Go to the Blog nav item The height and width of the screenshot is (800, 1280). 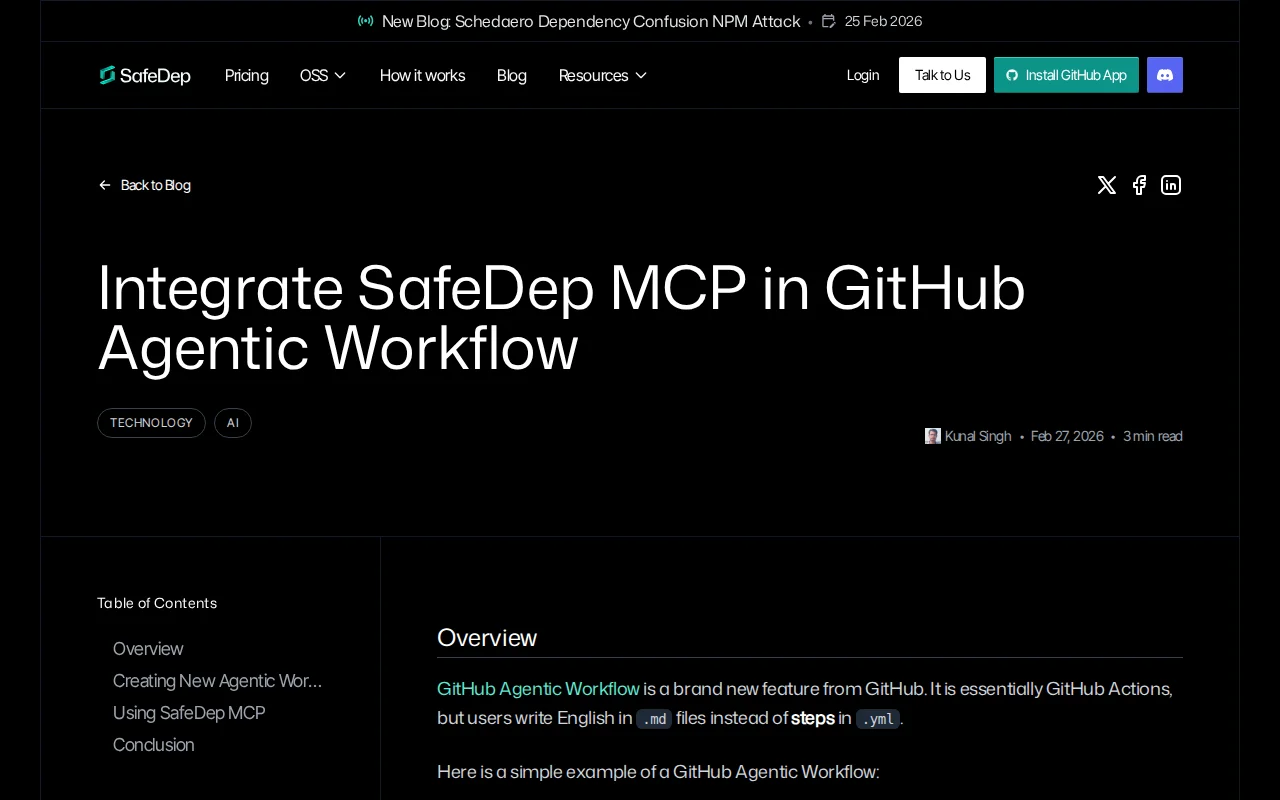tap(512, 75)
